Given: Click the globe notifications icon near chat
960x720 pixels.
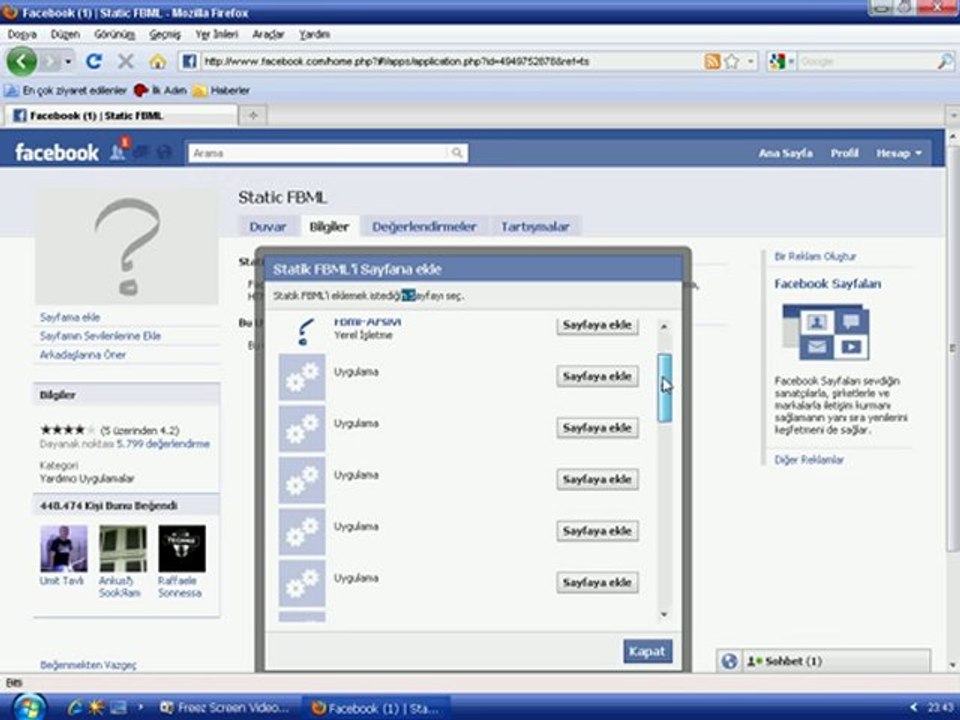Looking at the screenshot, I should click(729, 661).
